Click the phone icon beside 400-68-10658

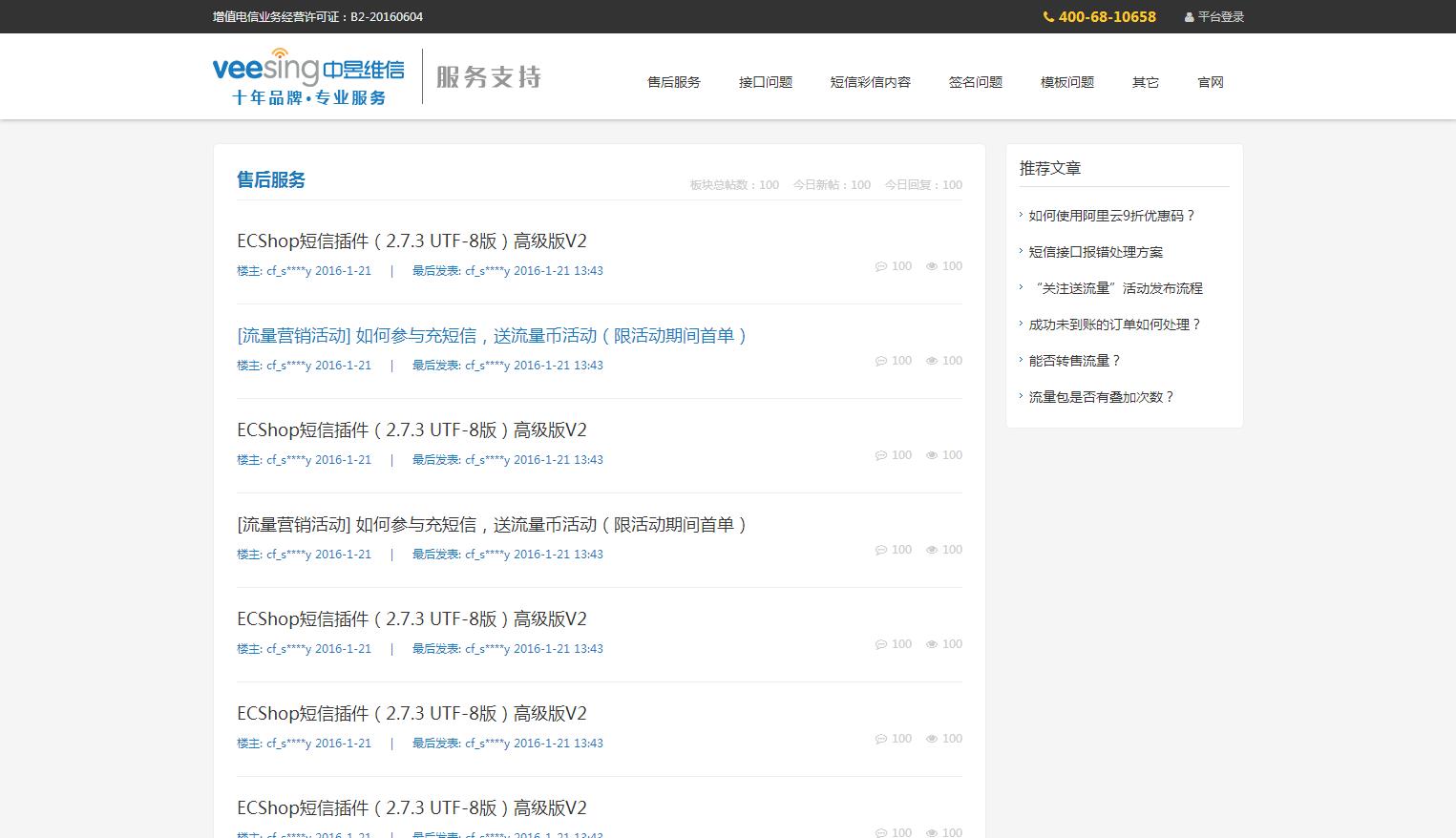[x=1048, y=17]
